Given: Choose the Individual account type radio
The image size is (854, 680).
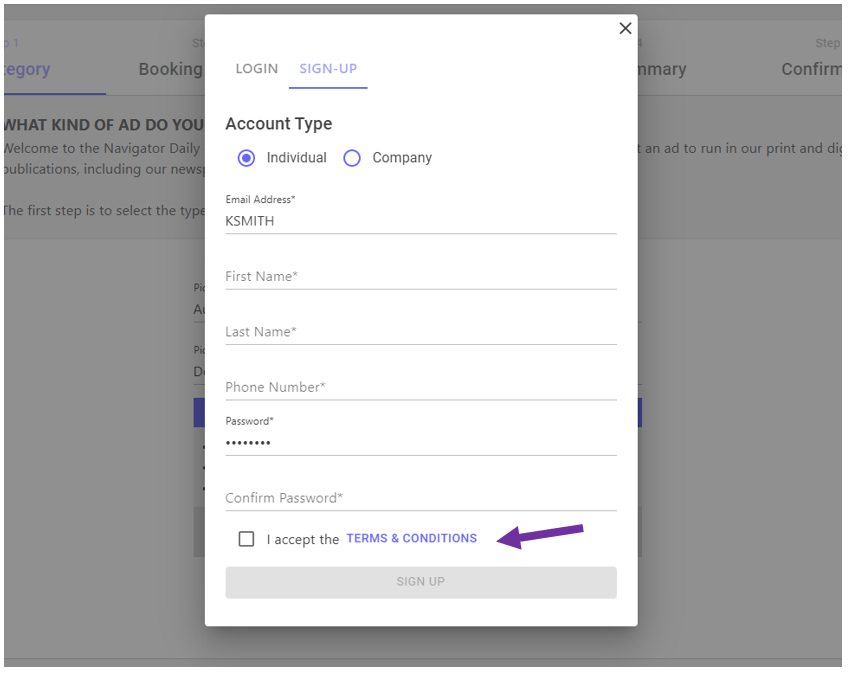Looking at the screenshot, I should pyautogui.click(x=247, y=158).
